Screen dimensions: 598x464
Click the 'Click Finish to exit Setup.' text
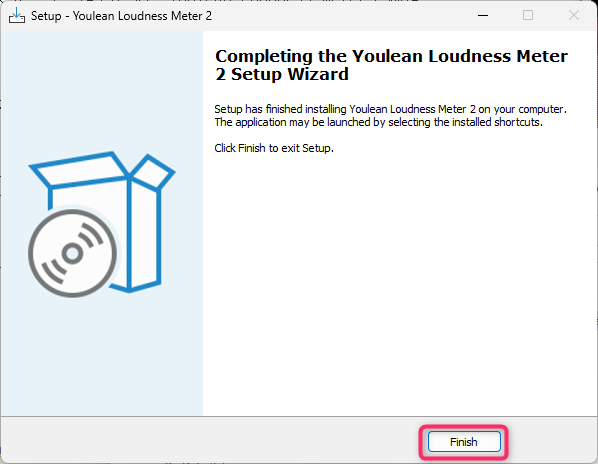click(274, 148)
